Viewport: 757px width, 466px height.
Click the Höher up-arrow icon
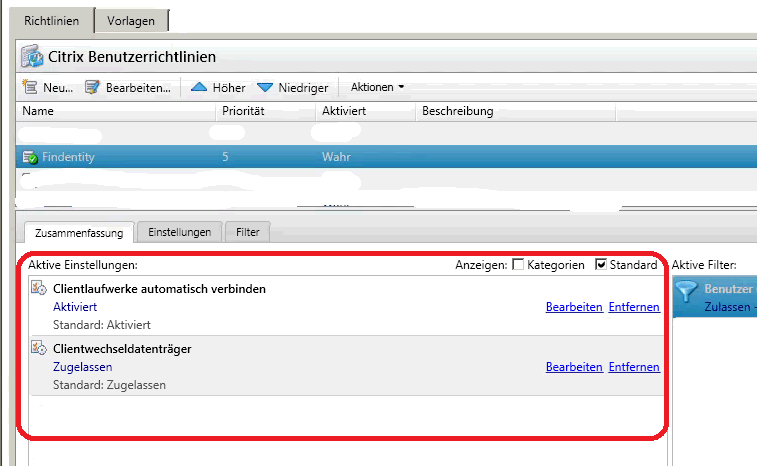[199, 87]
